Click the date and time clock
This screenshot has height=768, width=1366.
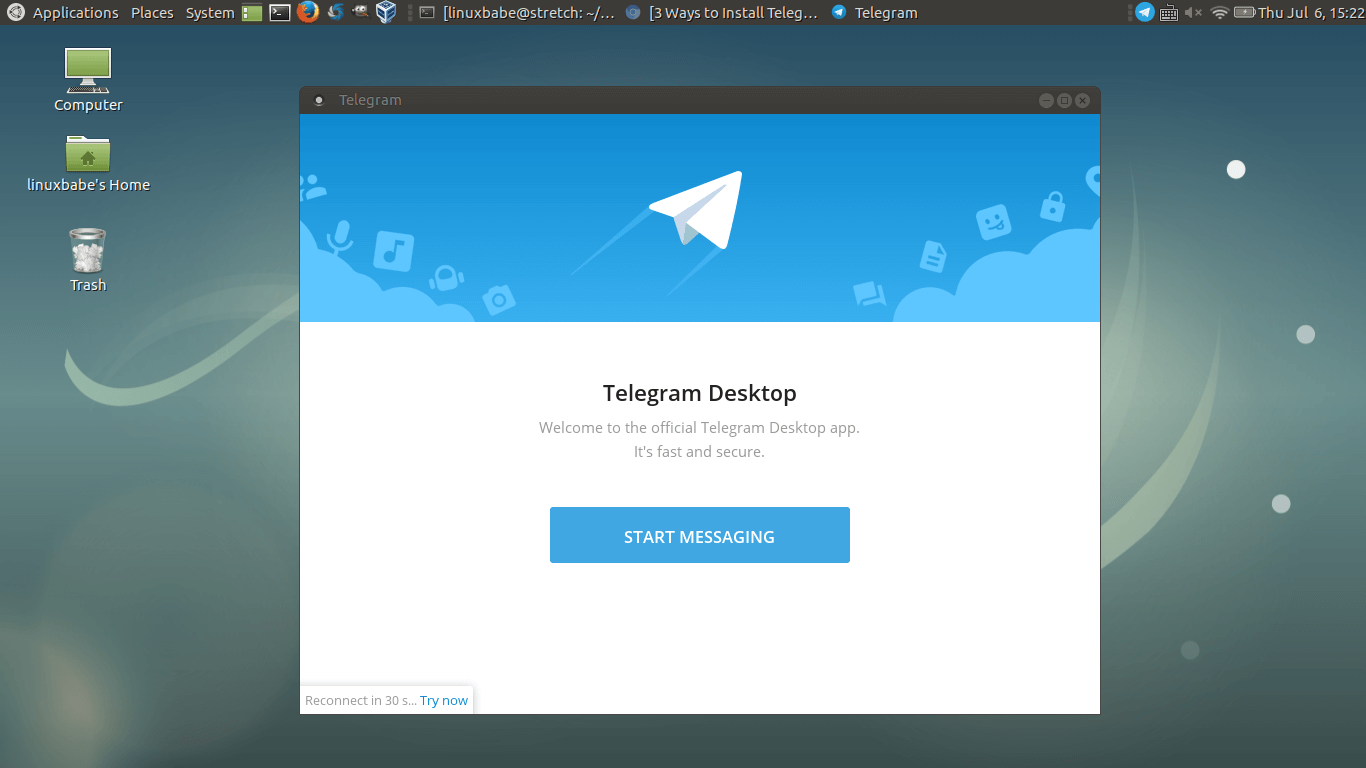pos(1311,13)
